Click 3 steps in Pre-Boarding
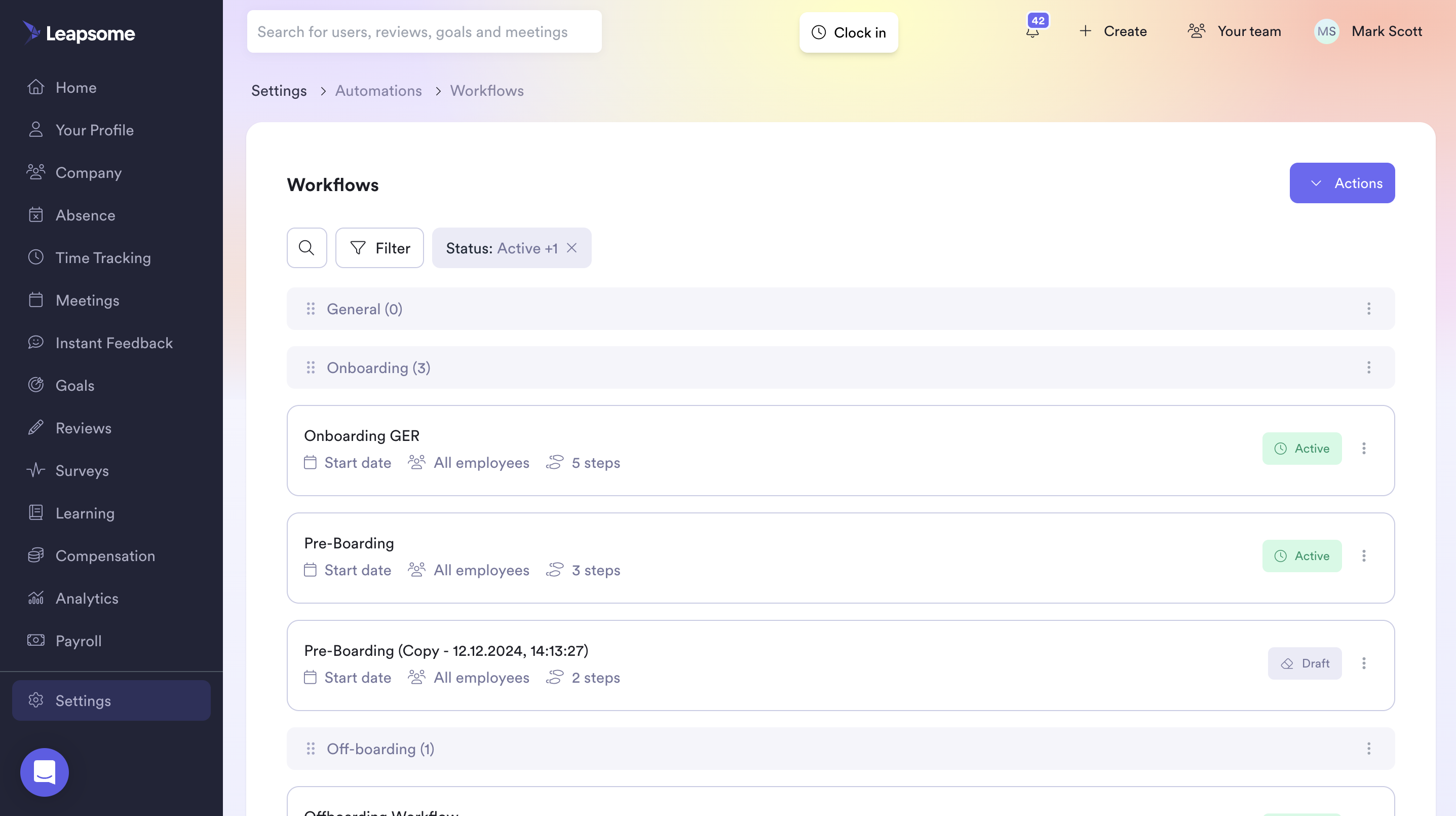The width and height of the screenshot is (1456, 816). click(x=583, y=570)
